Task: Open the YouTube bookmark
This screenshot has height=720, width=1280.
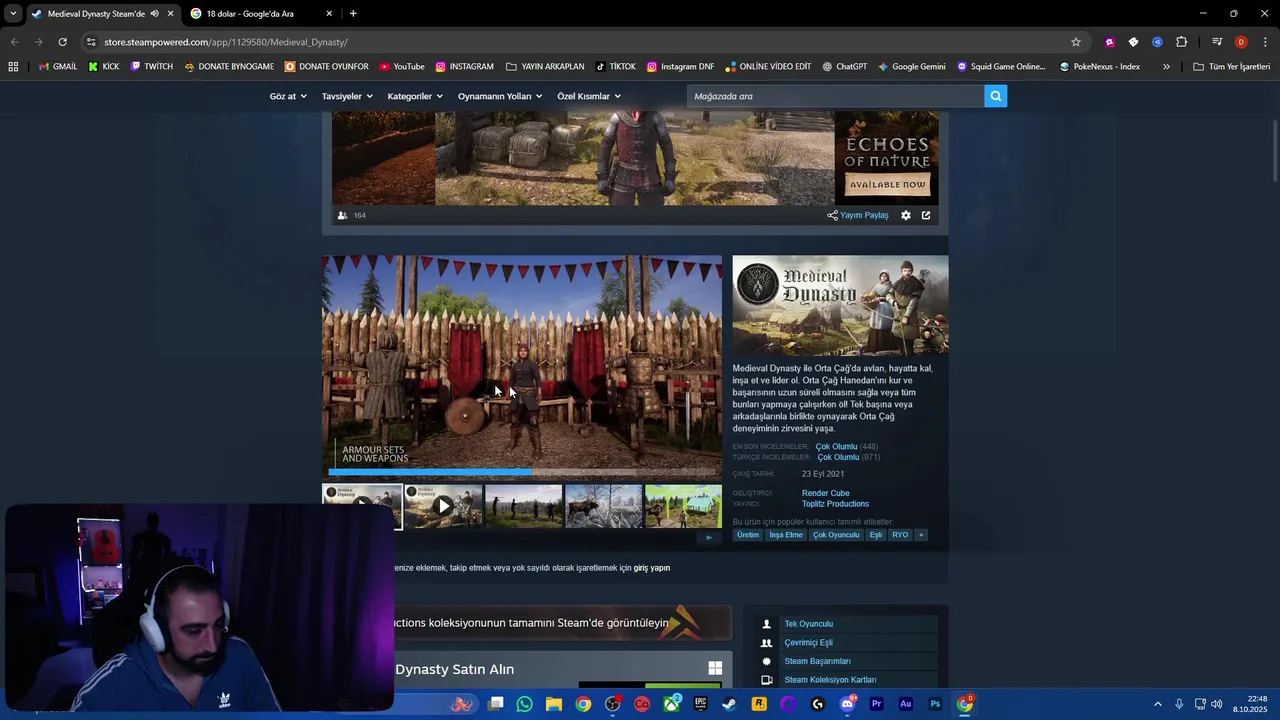Action: [402, 67]
